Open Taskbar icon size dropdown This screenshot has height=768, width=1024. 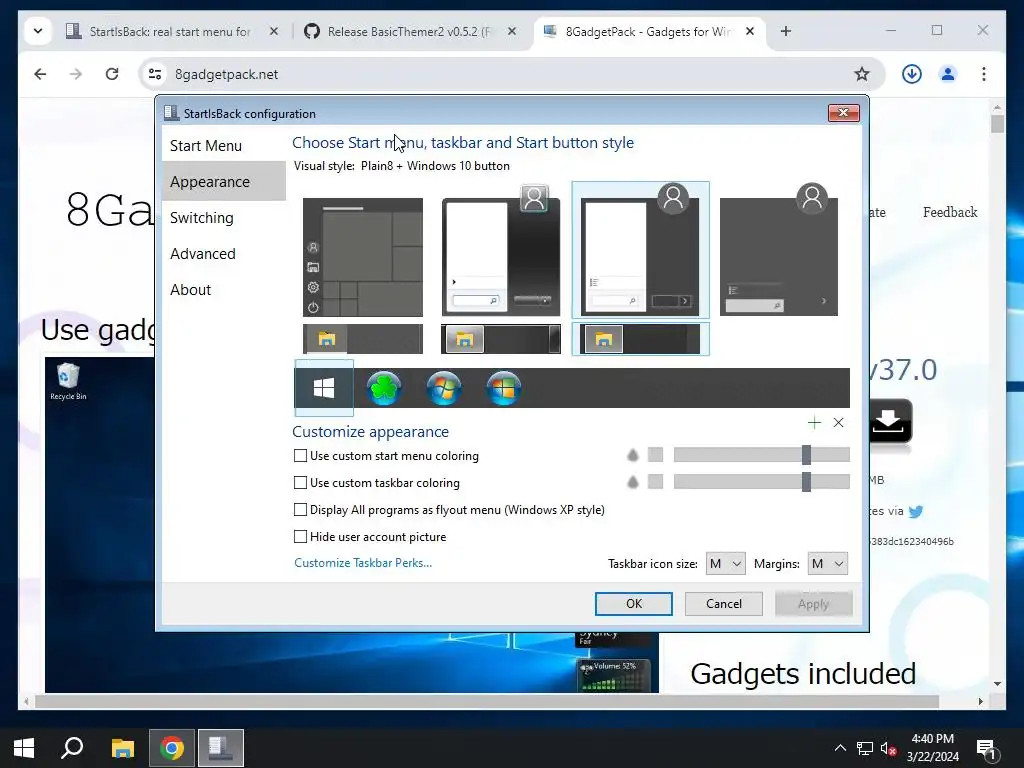pyautogui.click(x=726, y=564)
